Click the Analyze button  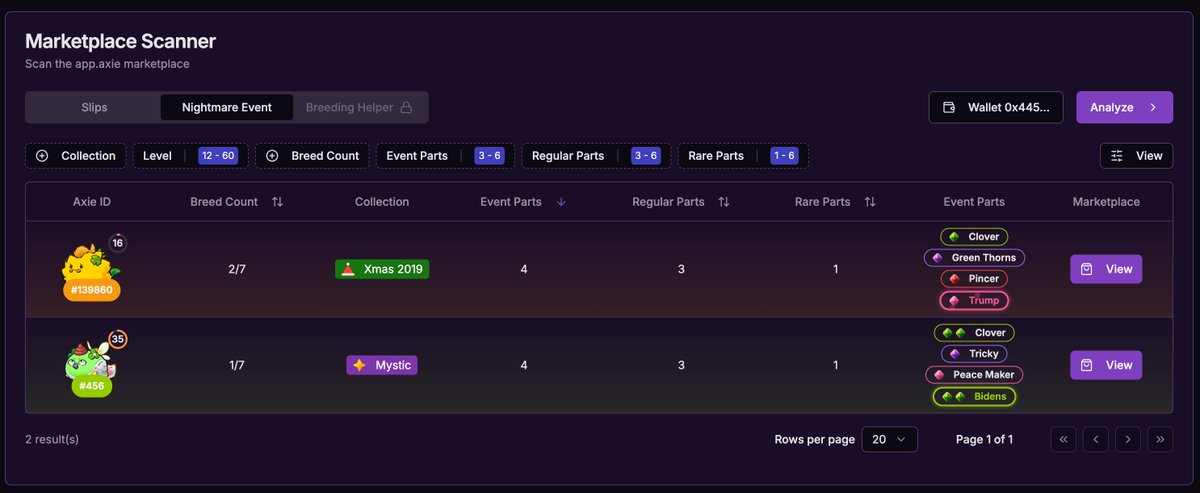[x=1124, y=107]
